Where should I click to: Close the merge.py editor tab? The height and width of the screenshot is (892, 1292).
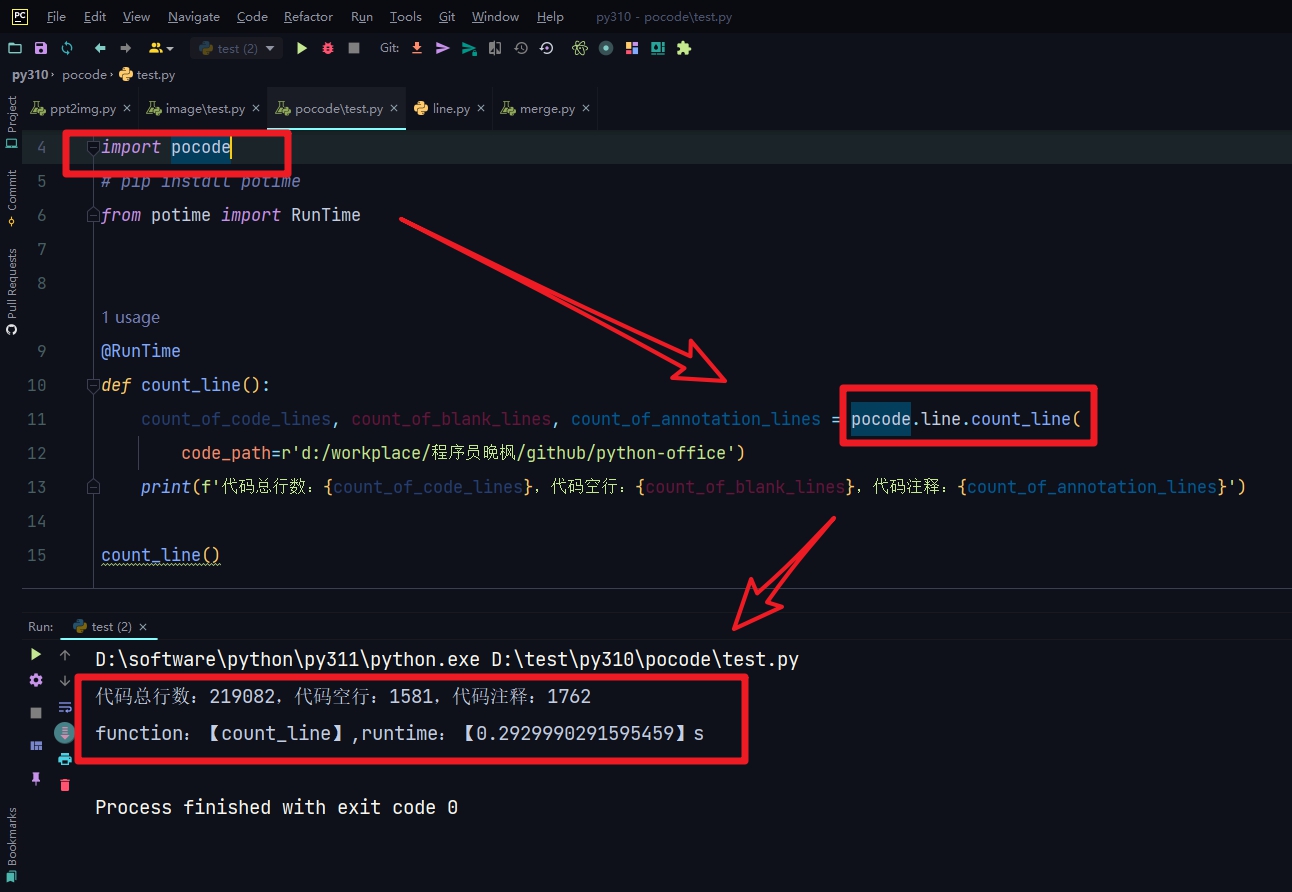(x=586, y=109)
